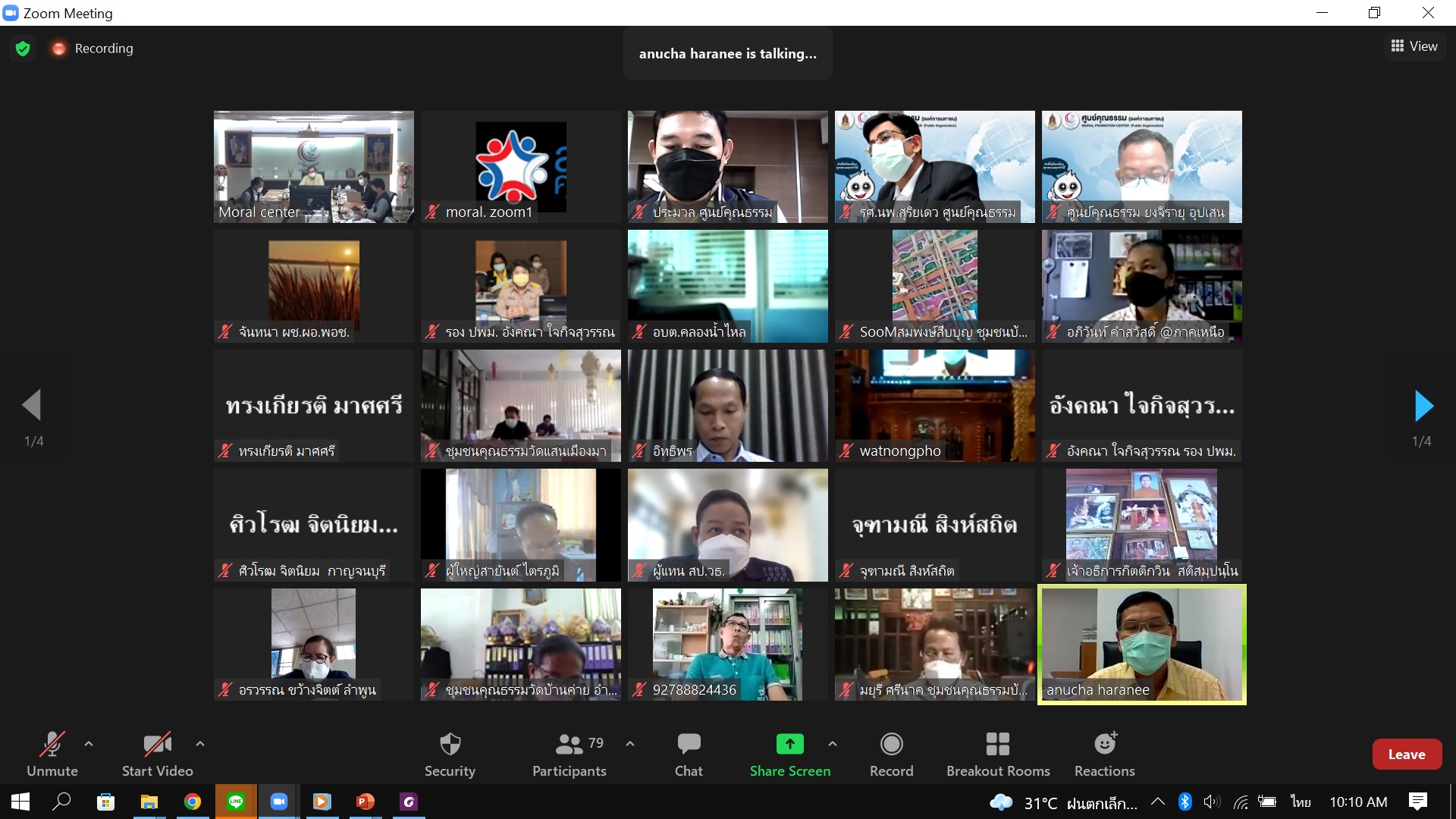Expand the arrow next to Participants
The height and width of the screenshot is (819, 1456).
coord(630,744)
